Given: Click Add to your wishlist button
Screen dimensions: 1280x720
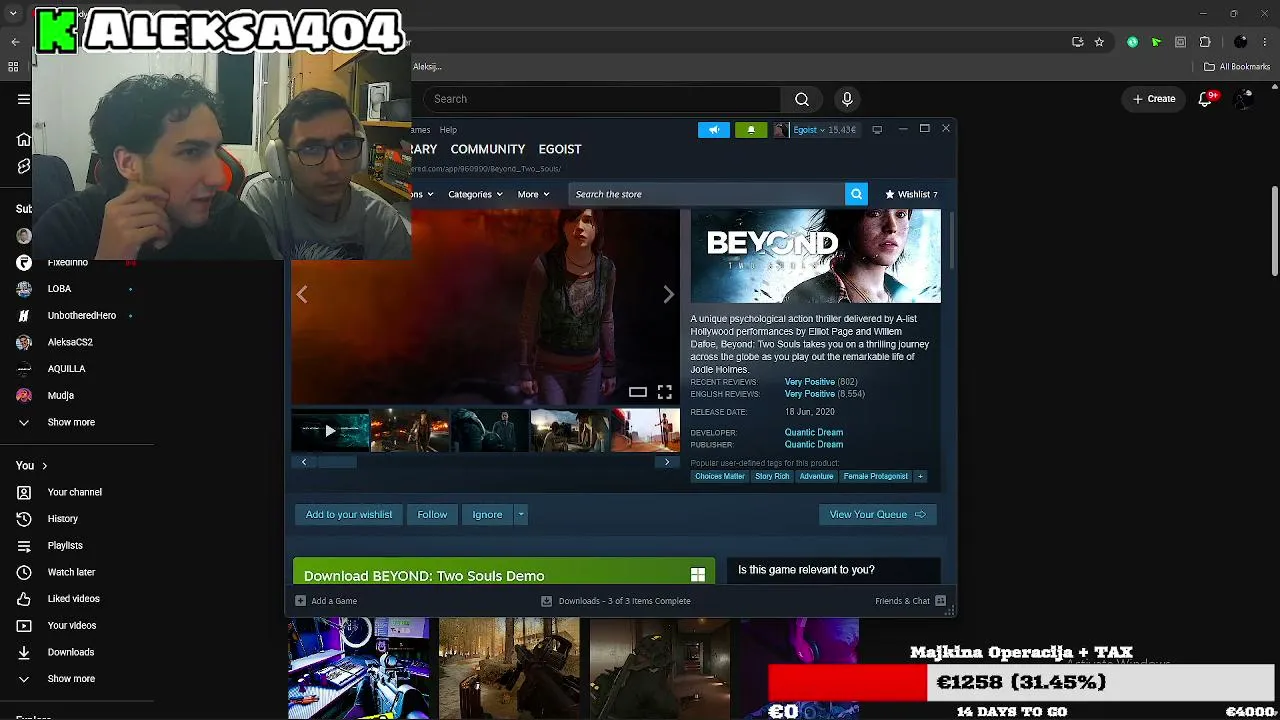Looking at the screenshot, I should [x=349, y=514].
